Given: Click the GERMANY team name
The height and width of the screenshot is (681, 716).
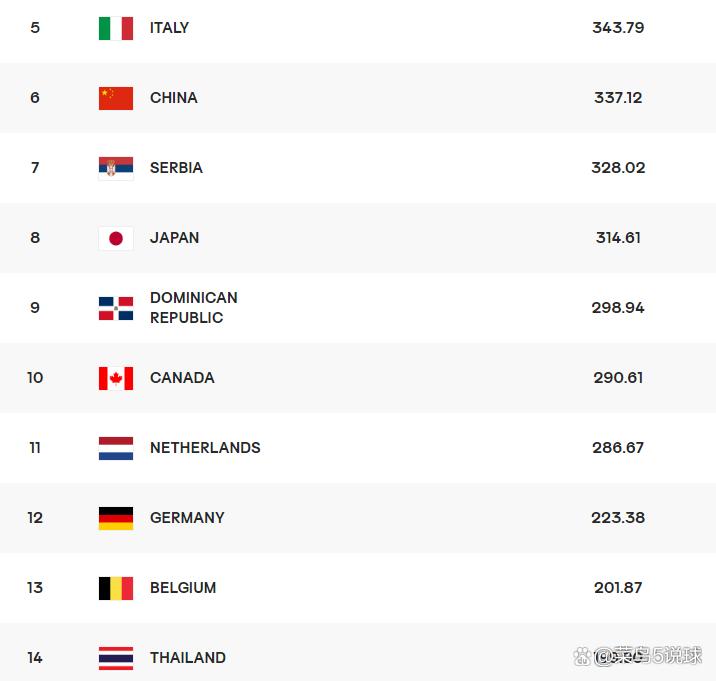Looking at the screenshot, I should click(187, 518).
